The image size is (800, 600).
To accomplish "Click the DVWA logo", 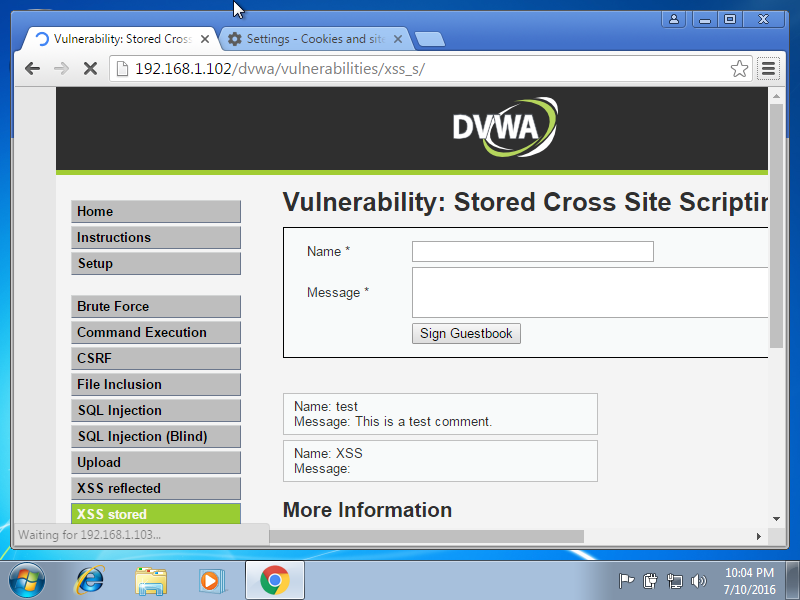I will click(505, 127).
